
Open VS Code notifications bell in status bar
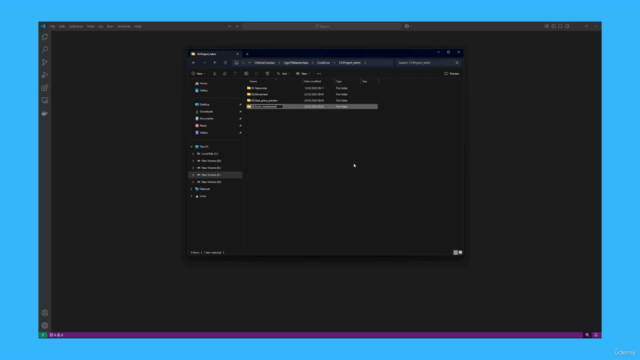[x=596, y=335]
